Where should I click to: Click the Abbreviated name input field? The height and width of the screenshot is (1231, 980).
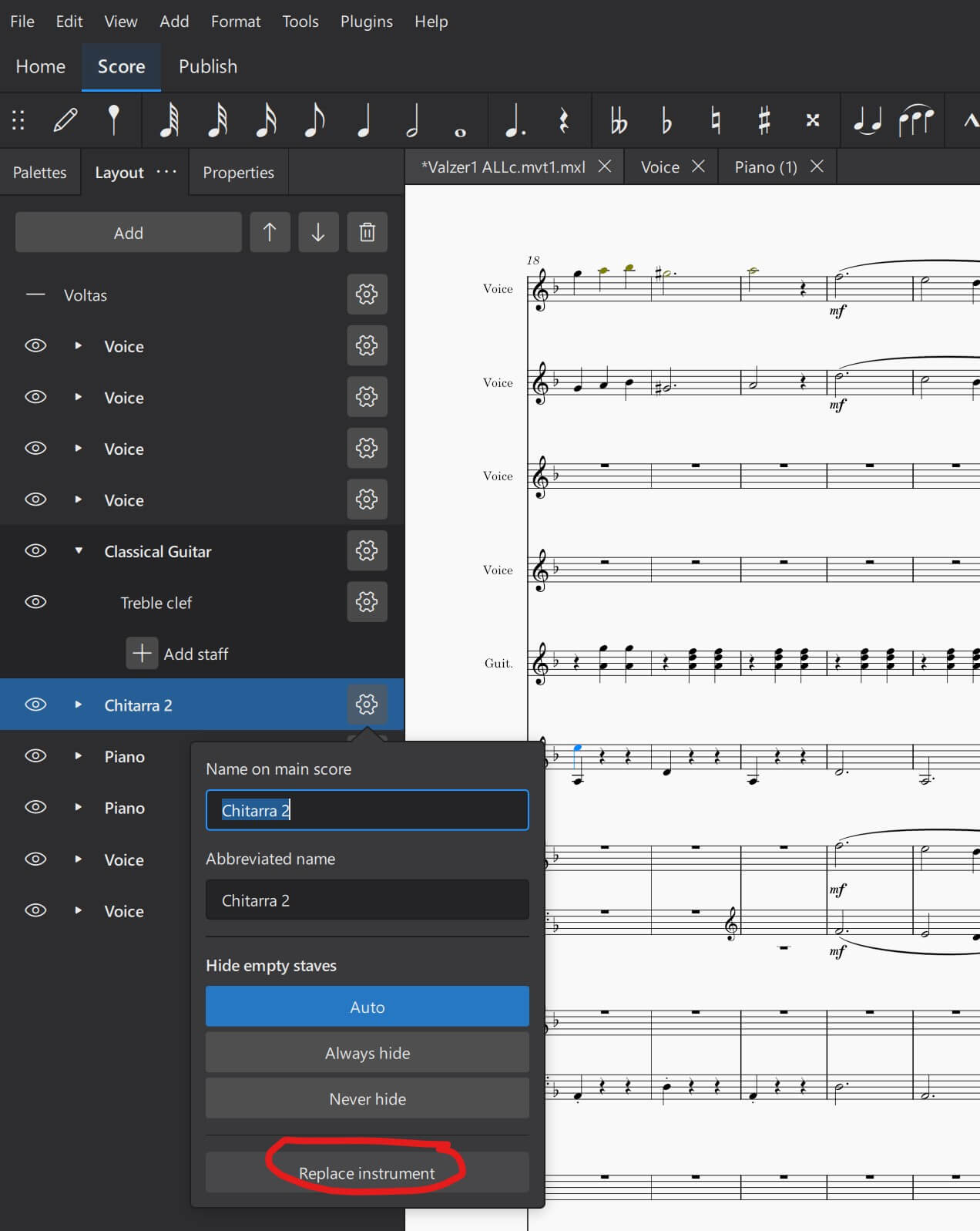click(x=367, y=900)
